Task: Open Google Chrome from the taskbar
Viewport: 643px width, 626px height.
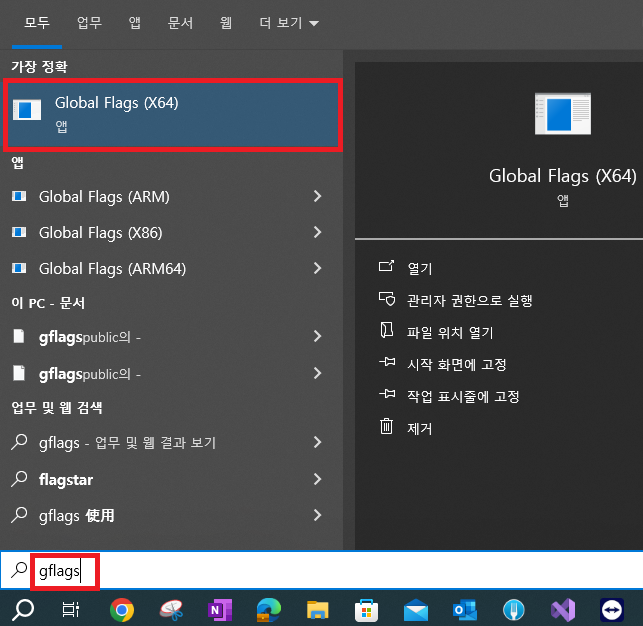Action: click(122, 610)
